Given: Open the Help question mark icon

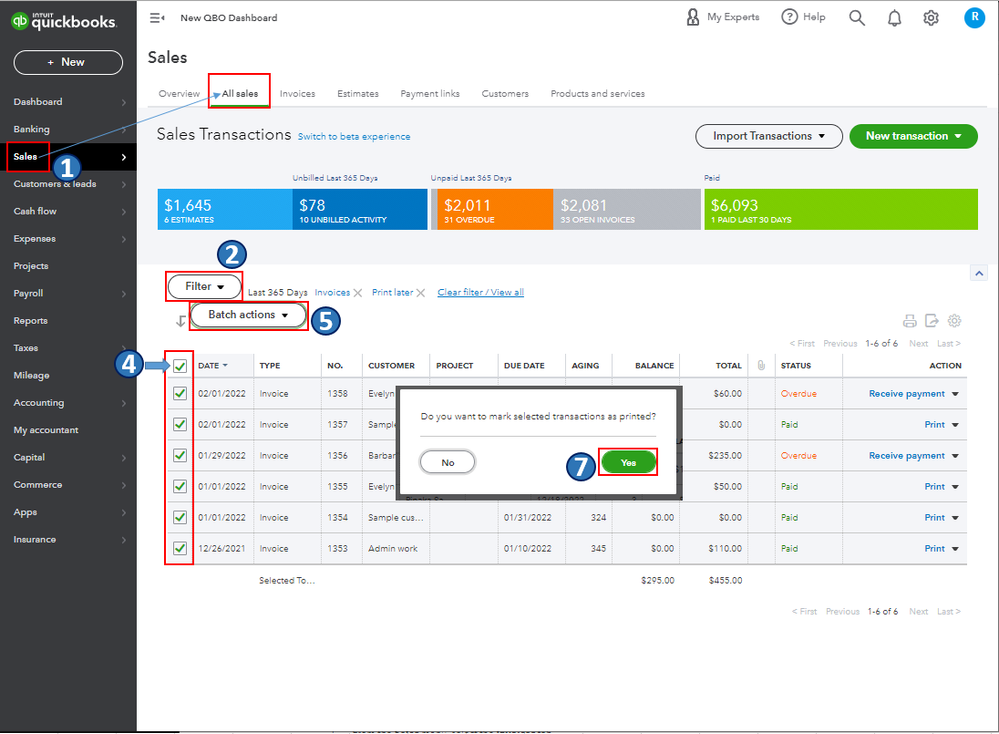Looking at the screenshot, I should pyautogui.click(x=789, y=17).
